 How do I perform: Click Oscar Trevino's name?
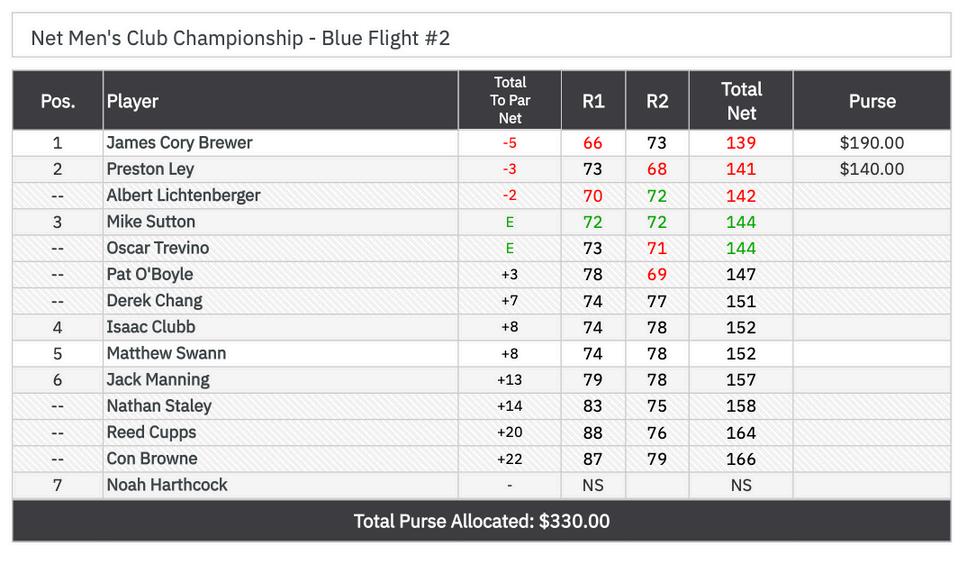click(x=158, y=248)
